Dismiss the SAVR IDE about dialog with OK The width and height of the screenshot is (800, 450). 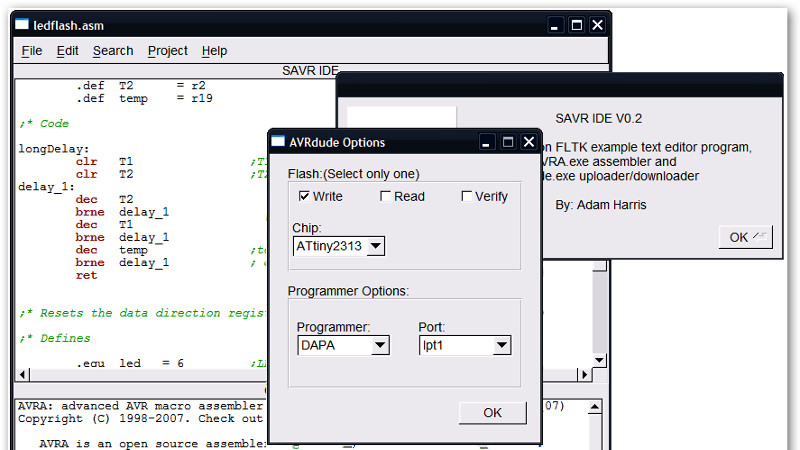pyautogui.click(x=745, y=237)
